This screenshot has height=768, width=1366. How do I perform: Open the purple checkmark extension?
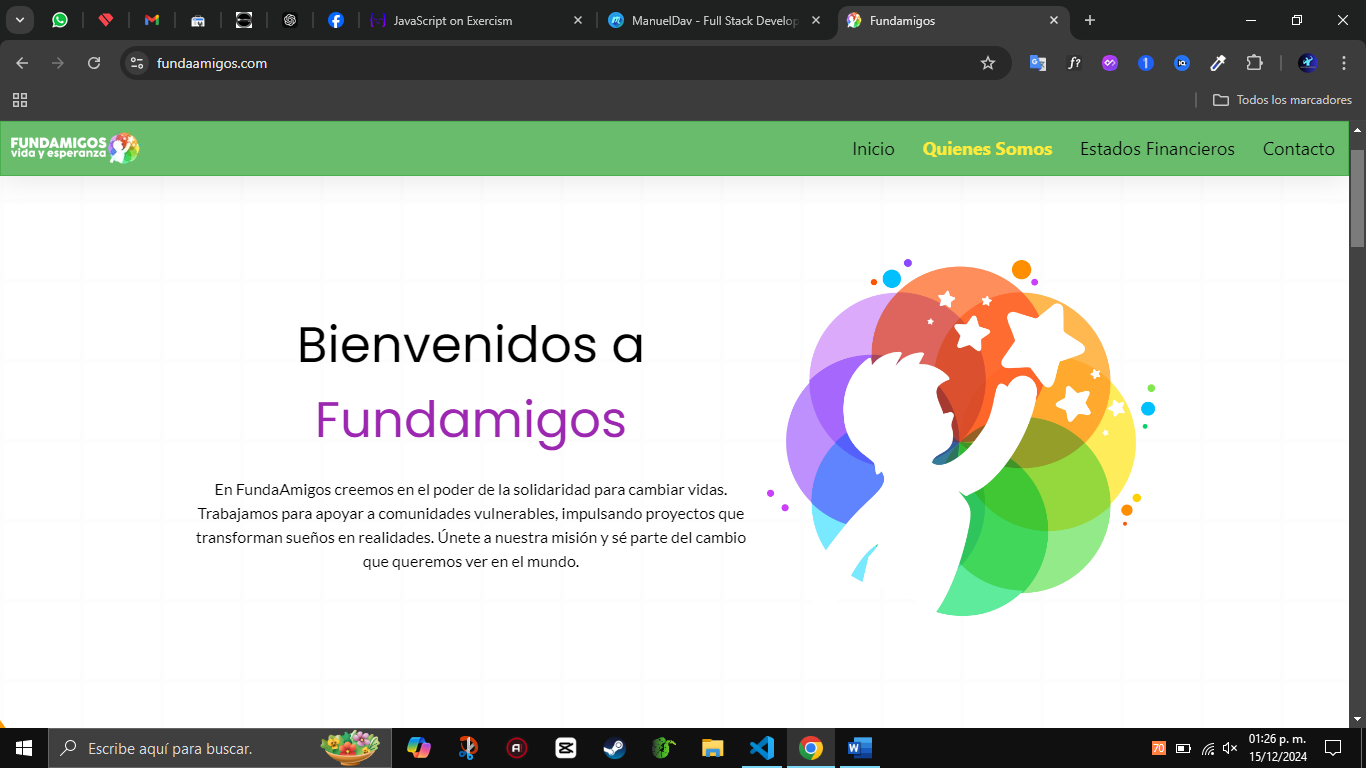pyautogui.click(x=1110, y=63)
